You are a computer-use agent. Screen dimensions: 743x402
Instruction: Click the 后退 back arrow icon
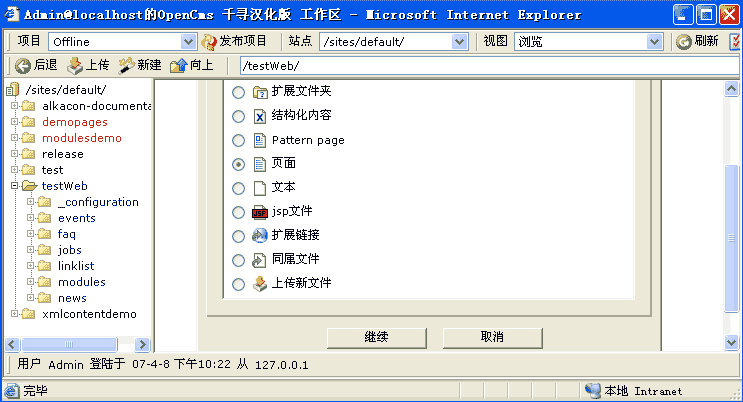22,65
